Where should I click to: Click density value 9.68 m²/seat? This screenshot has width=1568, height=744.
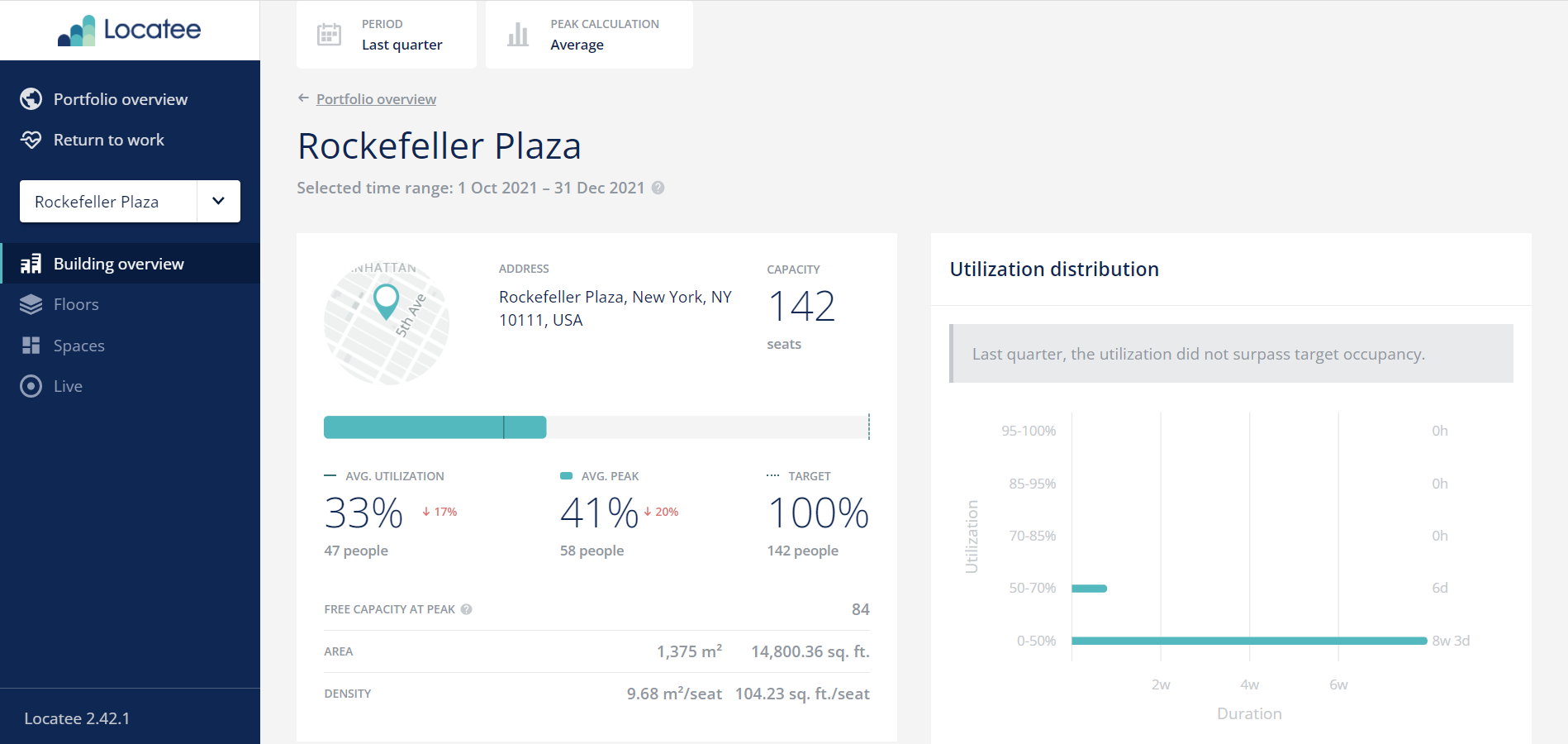(674, 694)
